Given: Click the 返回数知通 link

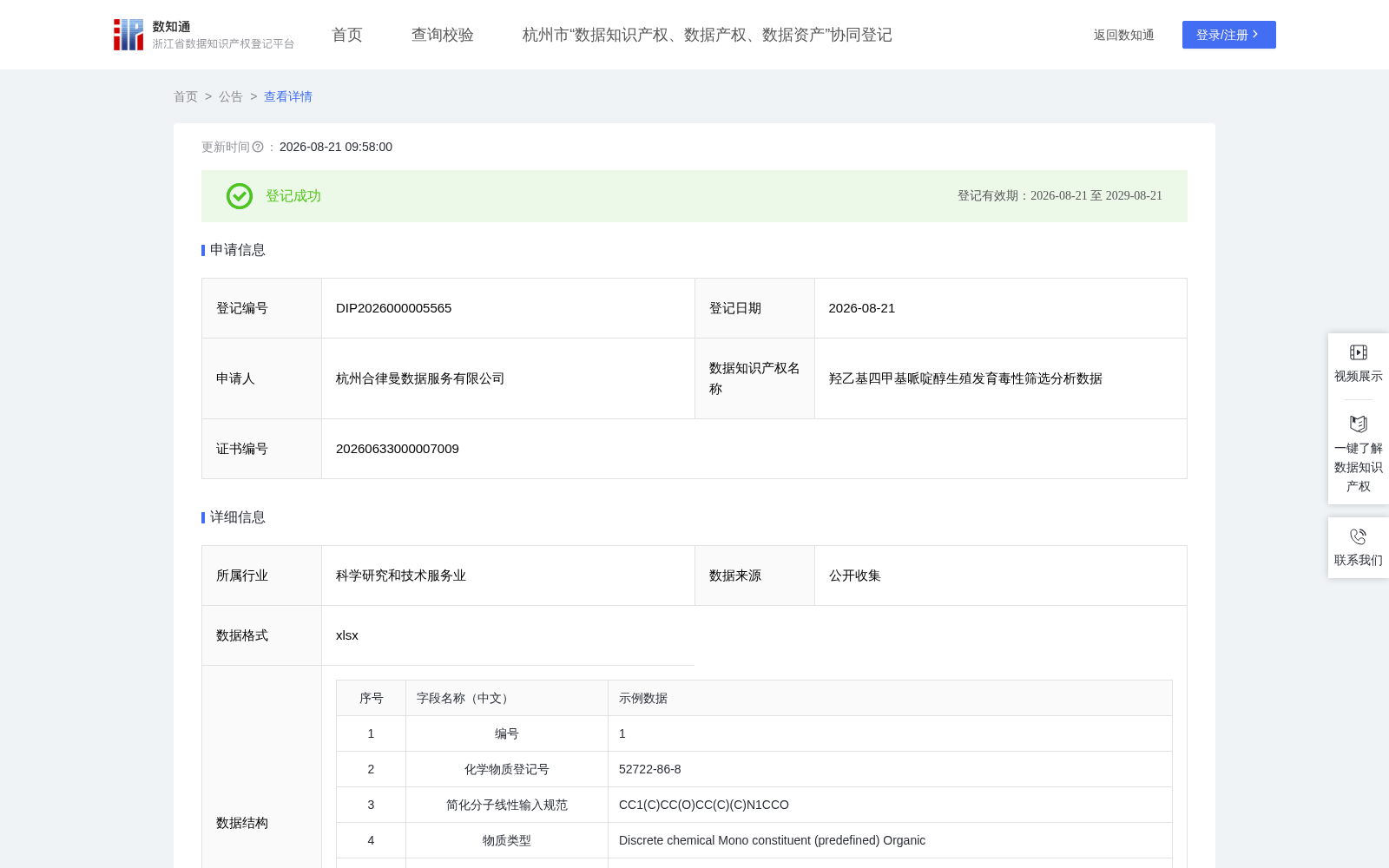Looking at the screenshot, I should 1123,35.
